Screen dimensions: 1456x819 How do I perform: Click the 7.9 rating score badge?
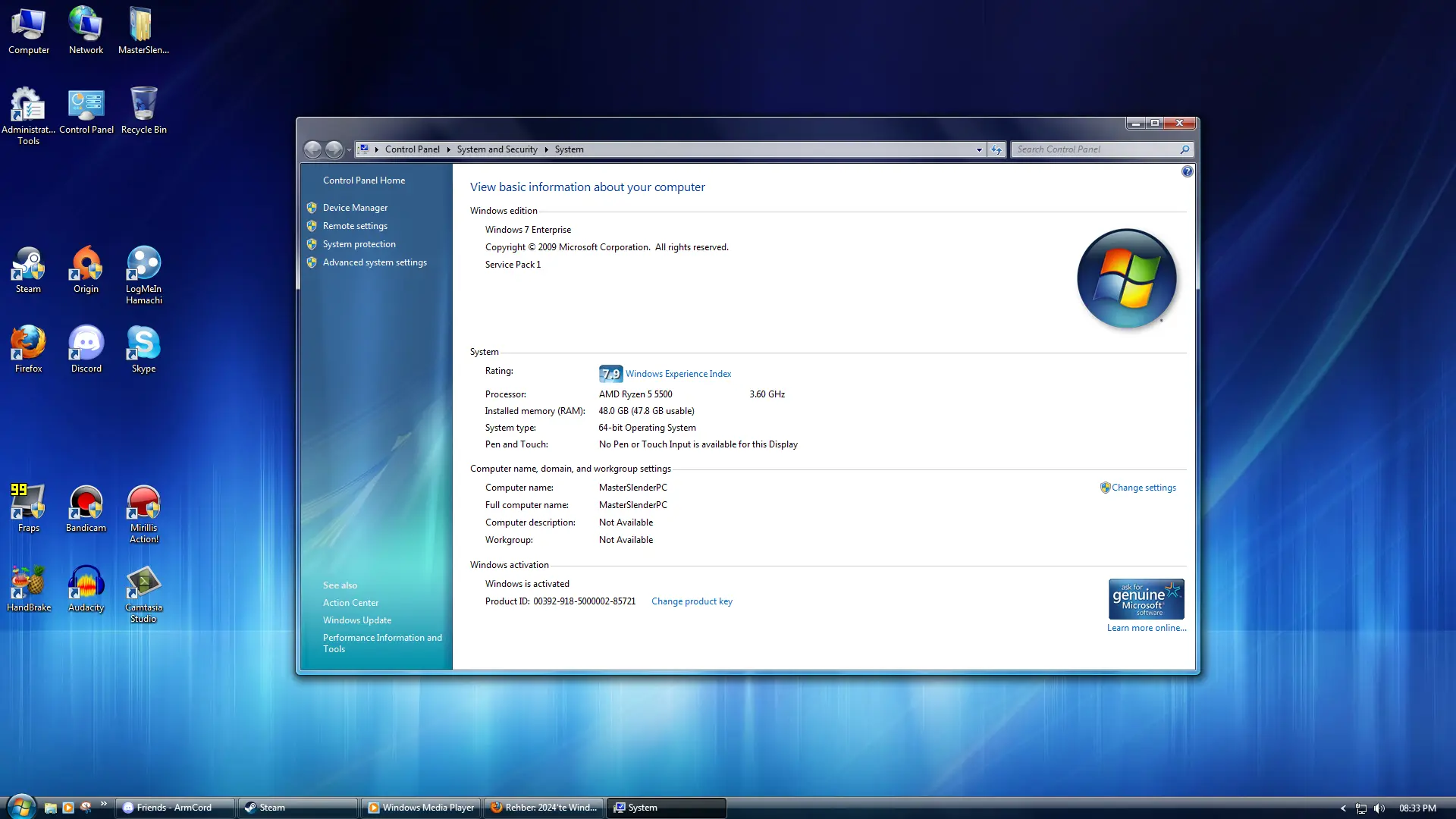pos(610,374)
